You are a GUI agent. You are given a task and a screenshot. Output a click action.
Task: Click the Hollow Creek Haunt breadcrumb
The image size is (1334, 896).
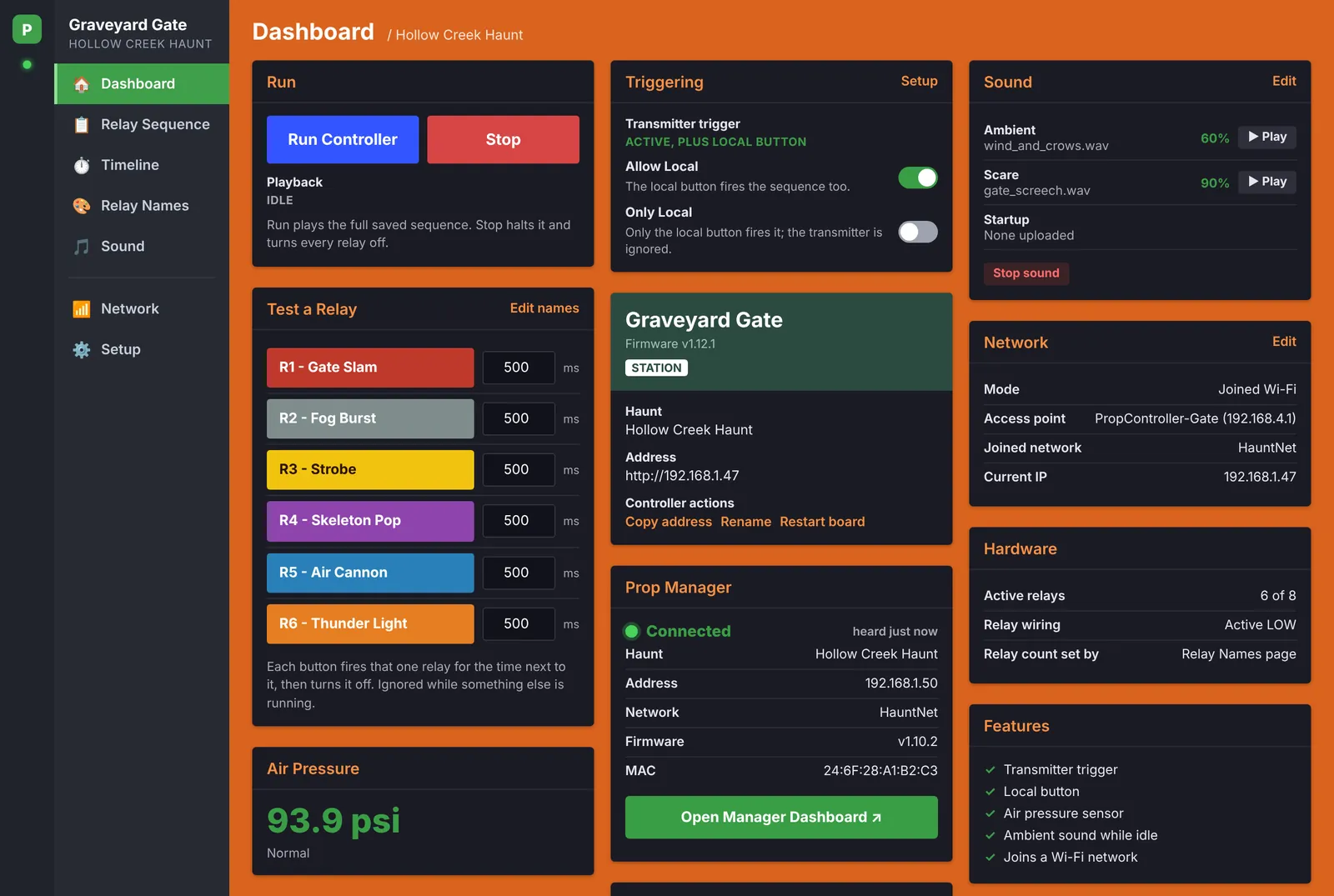pos(459,35)
